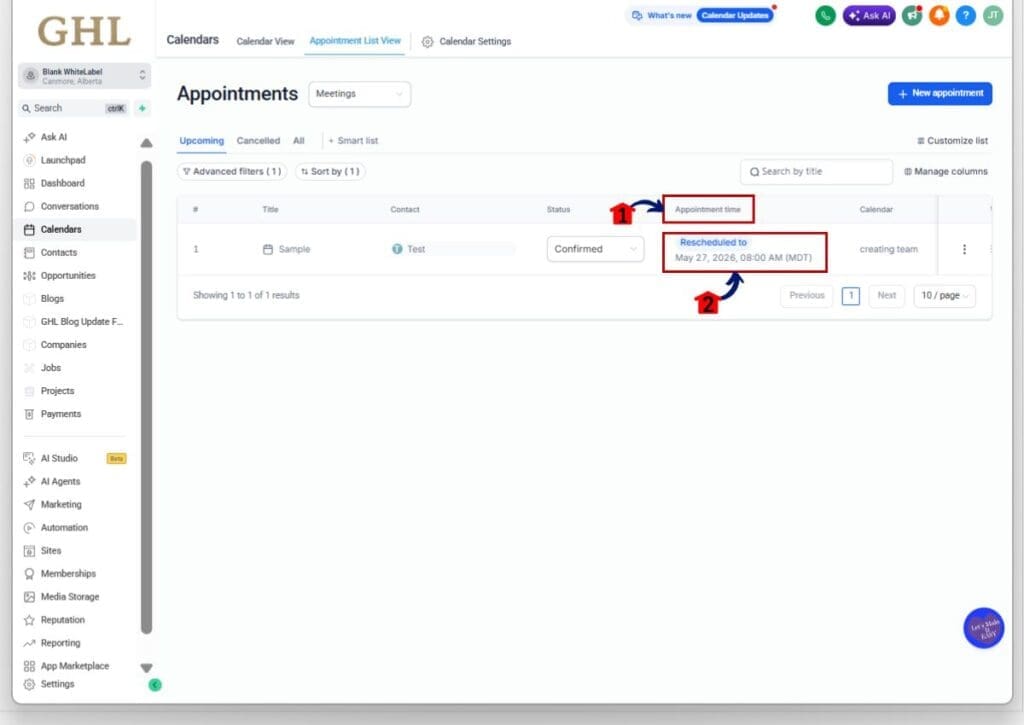Click the Next page button
Viewport: 1024px width, 725px height.
pos(886,295)
